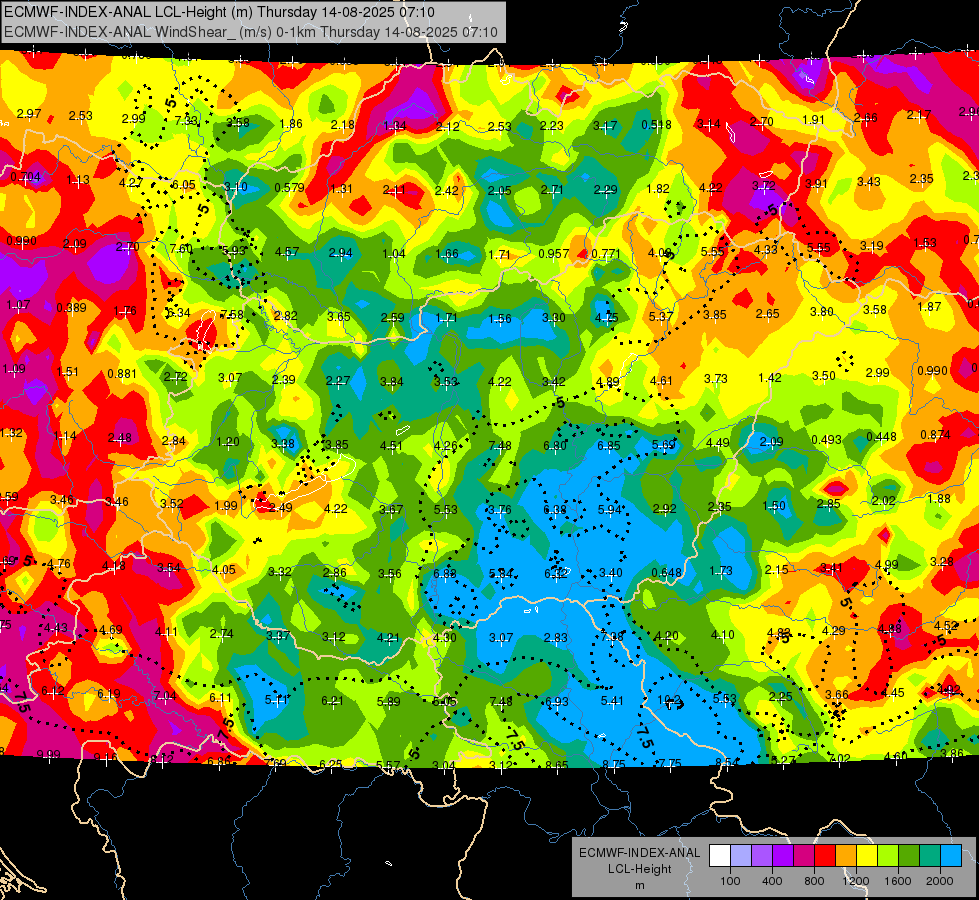Click the wind shear value 7.33
Image resolution: width=979 pixels, height=900 pixels.
coord(186,121)
